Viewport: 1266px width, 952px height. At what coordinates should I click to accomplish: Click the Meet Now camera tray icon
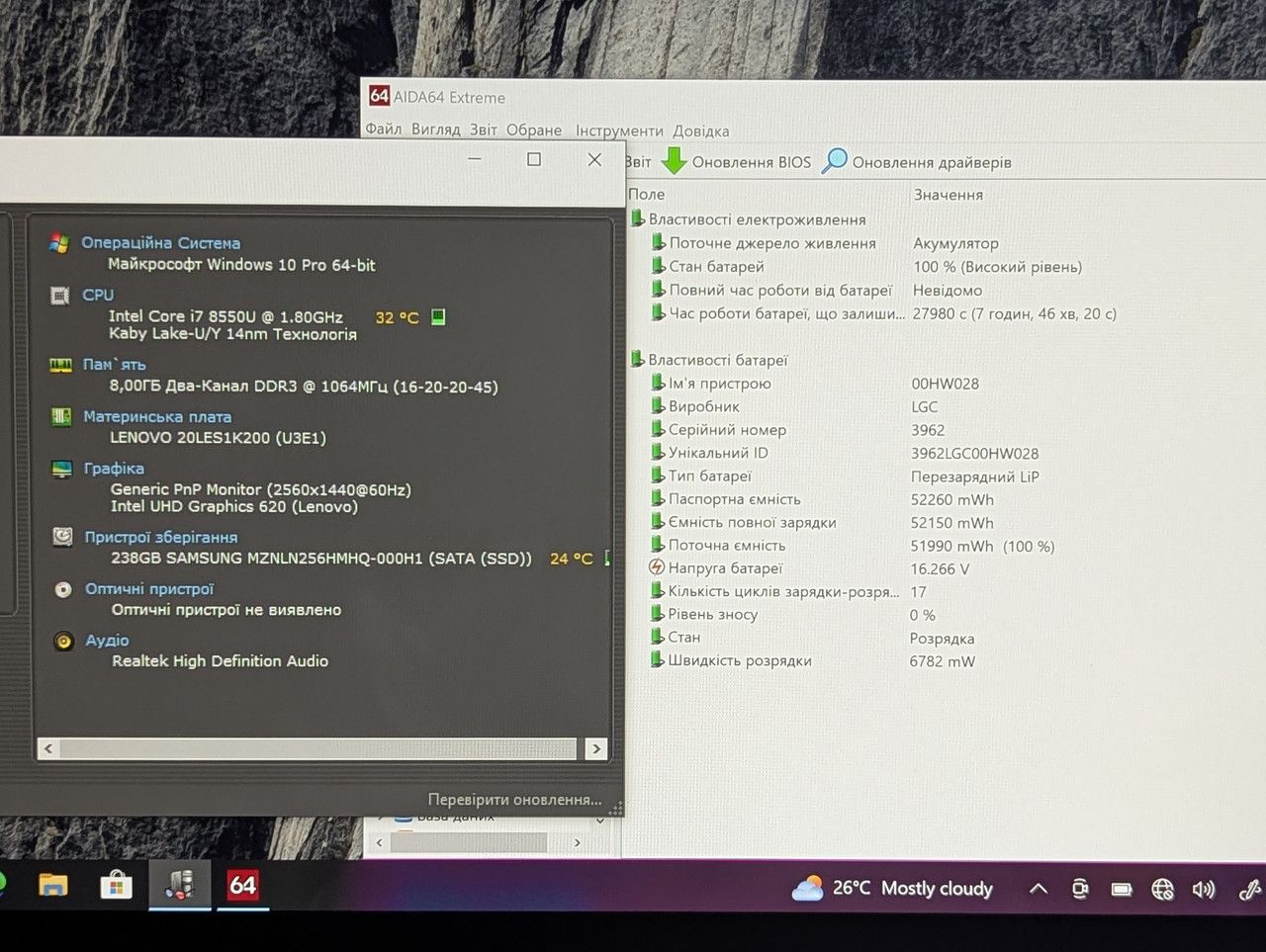coord(1080,890)
